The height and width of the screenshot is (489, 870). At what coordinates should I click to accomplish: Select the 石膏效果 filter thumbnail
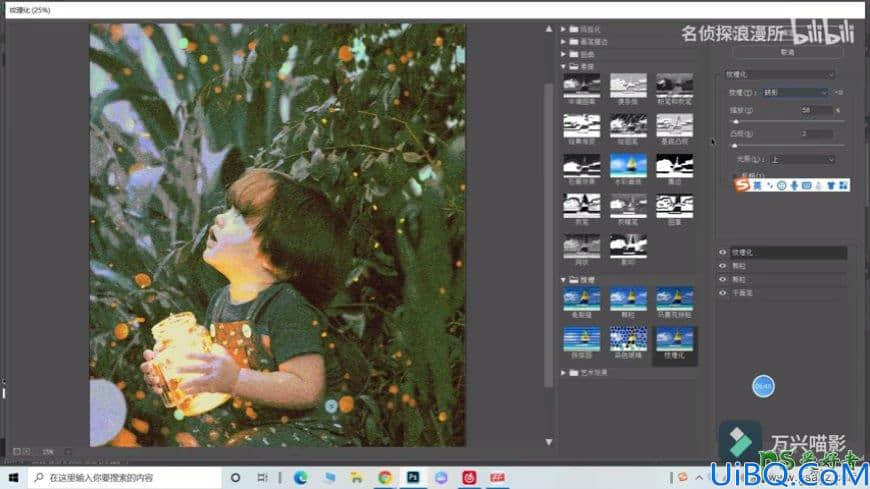581,165
